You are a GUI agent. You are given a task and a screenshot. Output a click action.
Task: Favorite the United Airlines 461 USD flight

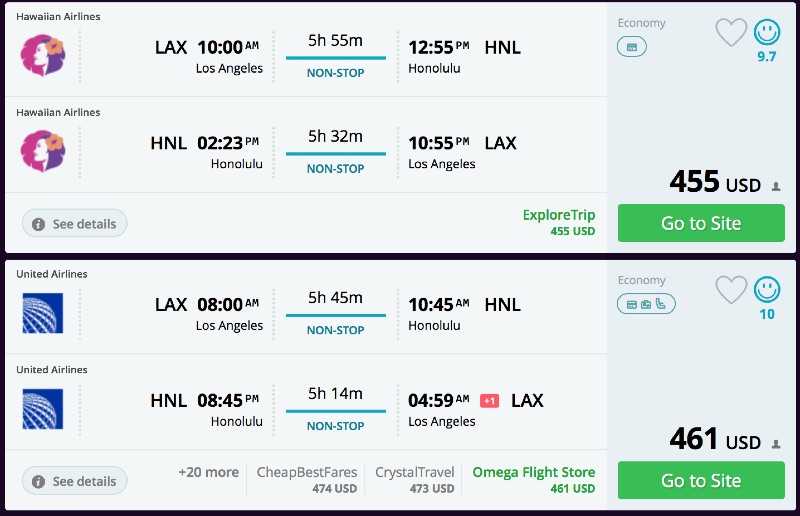click(731, 290)
